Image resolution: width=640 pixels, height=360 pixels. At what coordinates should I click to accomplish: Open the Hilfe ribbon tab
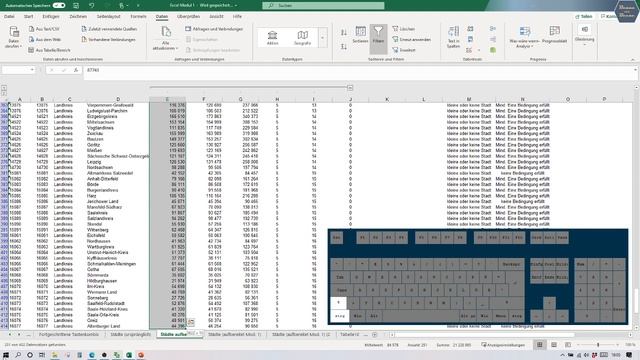237,17
